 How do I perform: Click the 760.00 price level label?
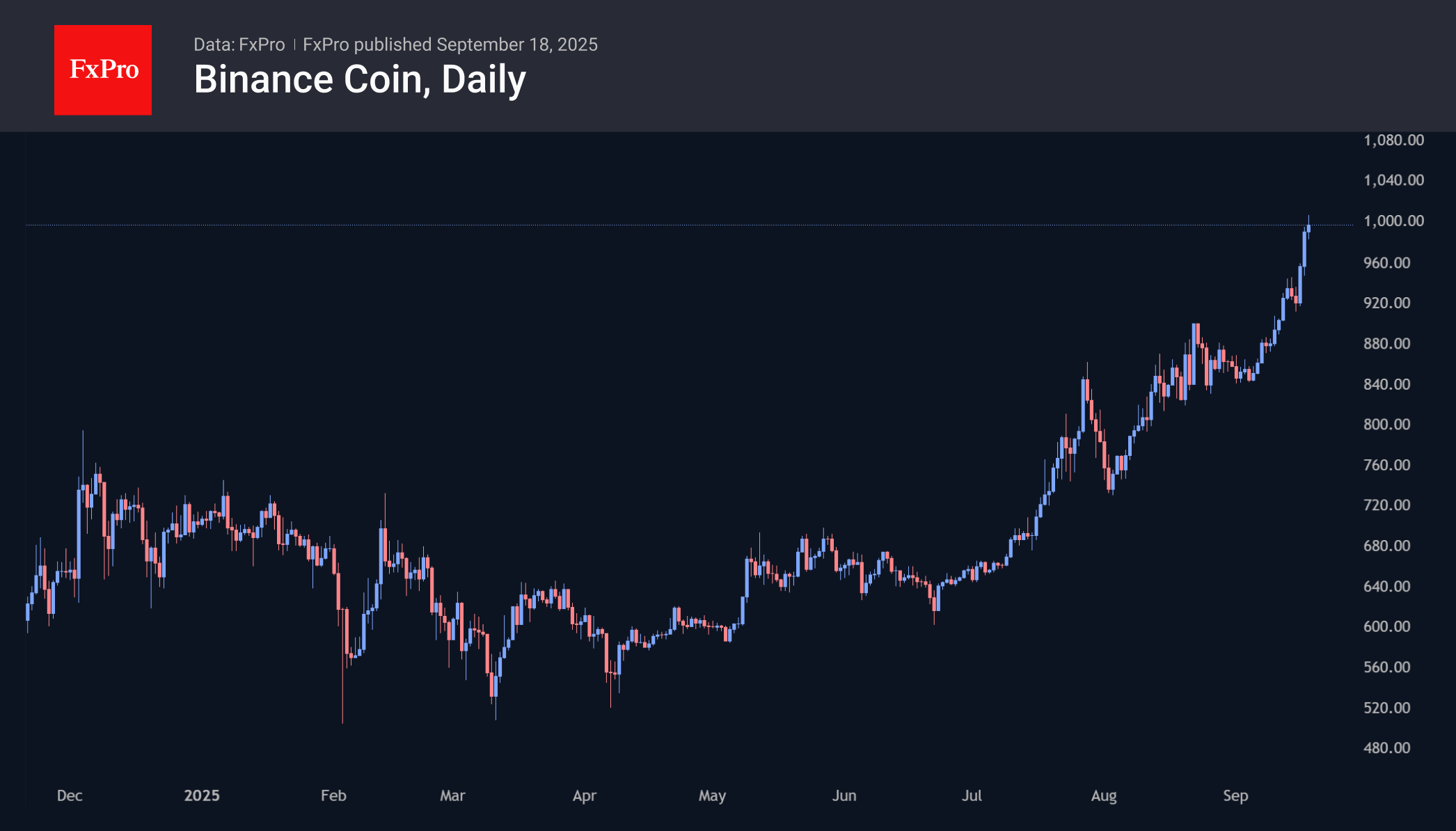coord(1386,465)
